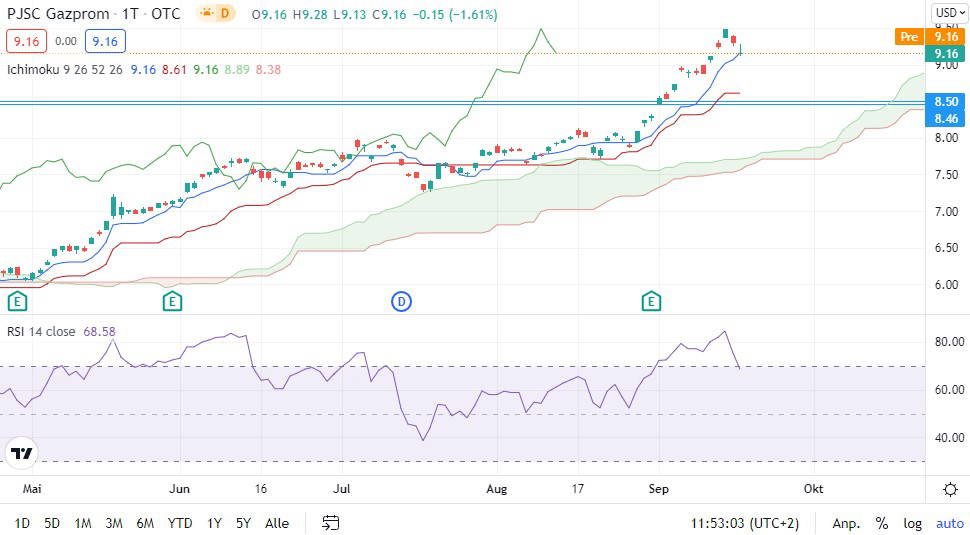970x535 pixels.
Task: Click the PJSC Gazprom symbol title
Action: coord(58,14)
